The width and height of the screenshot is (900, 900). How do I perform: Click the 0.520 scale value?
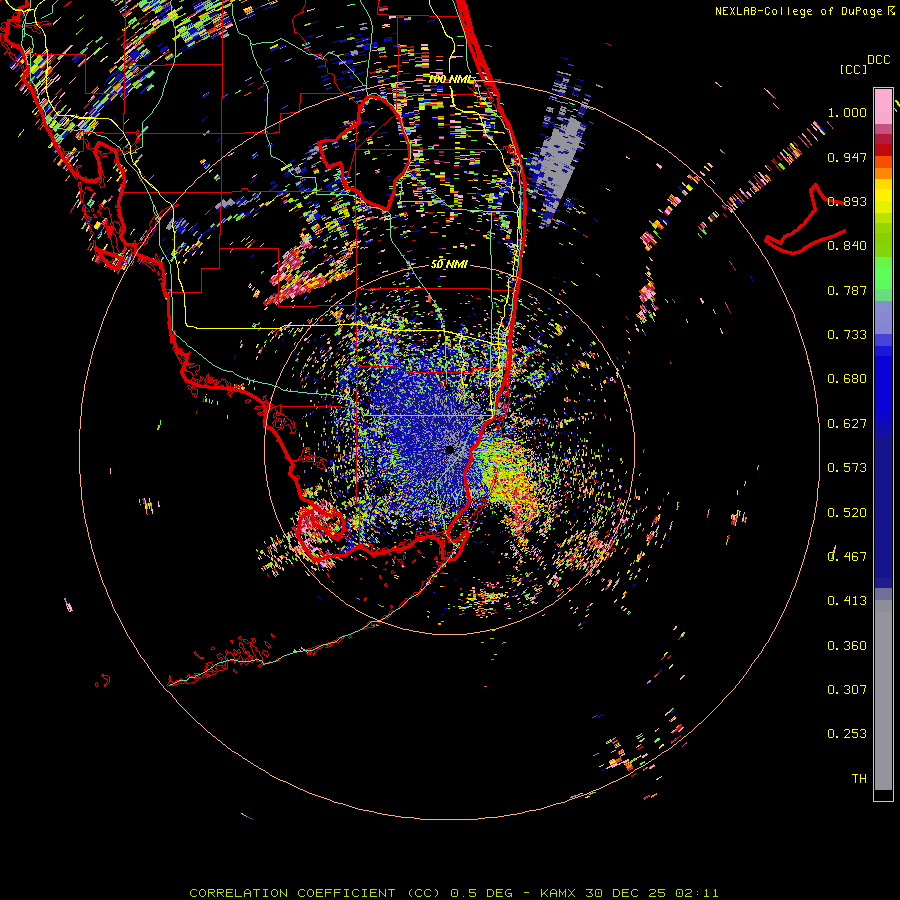pyautogui.click(x=847, y=513)
